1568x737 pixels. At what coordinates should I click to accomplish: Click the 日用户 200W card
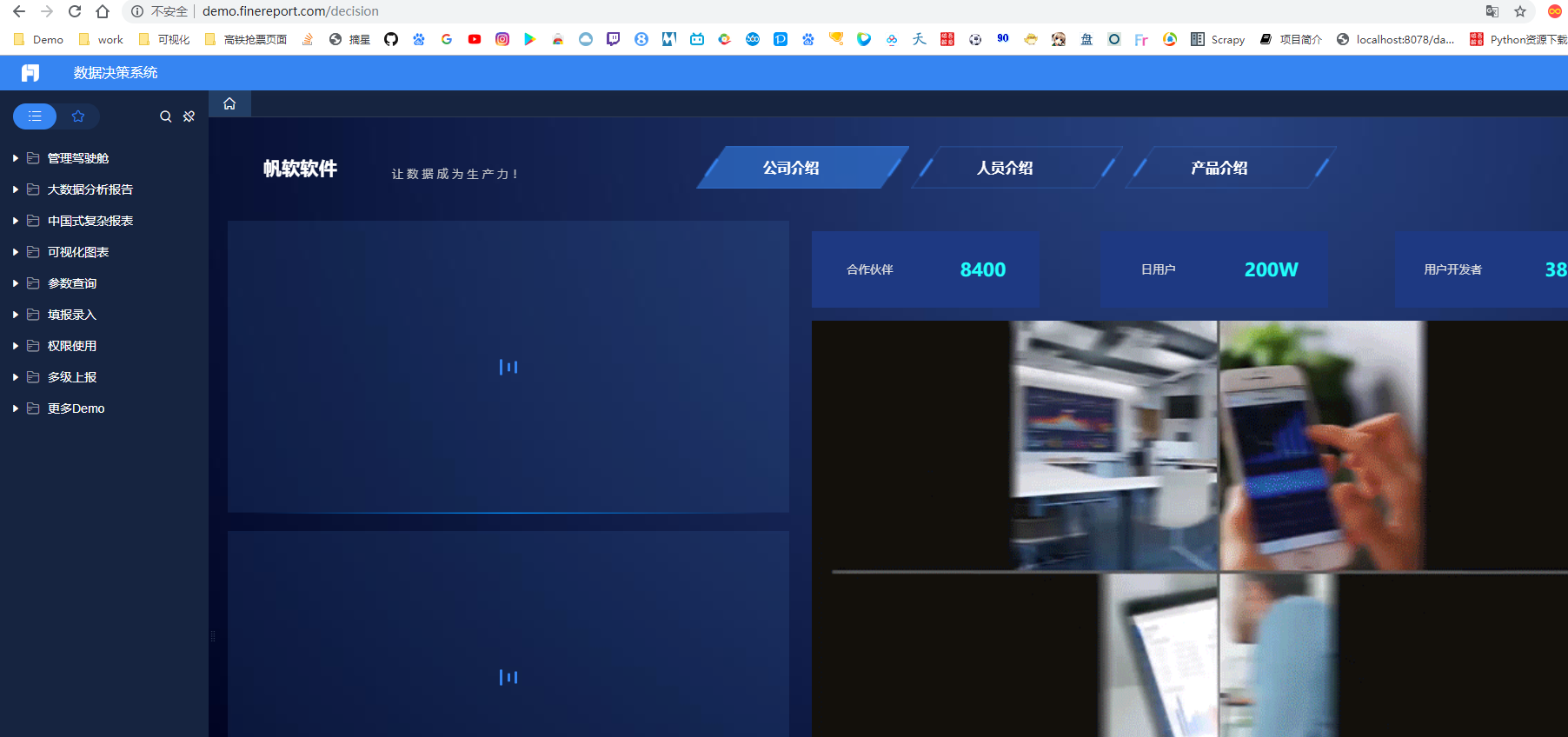1213,269
